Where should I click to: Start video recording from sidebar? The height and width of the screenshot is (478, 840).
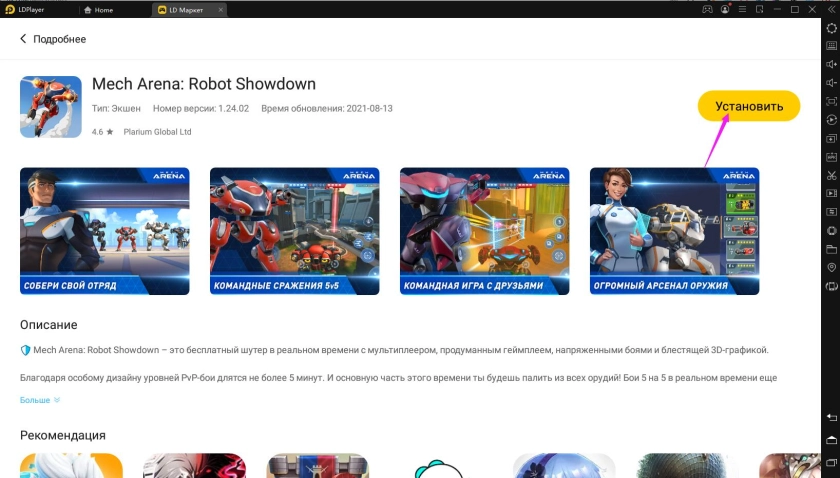[x=831, y=193]
